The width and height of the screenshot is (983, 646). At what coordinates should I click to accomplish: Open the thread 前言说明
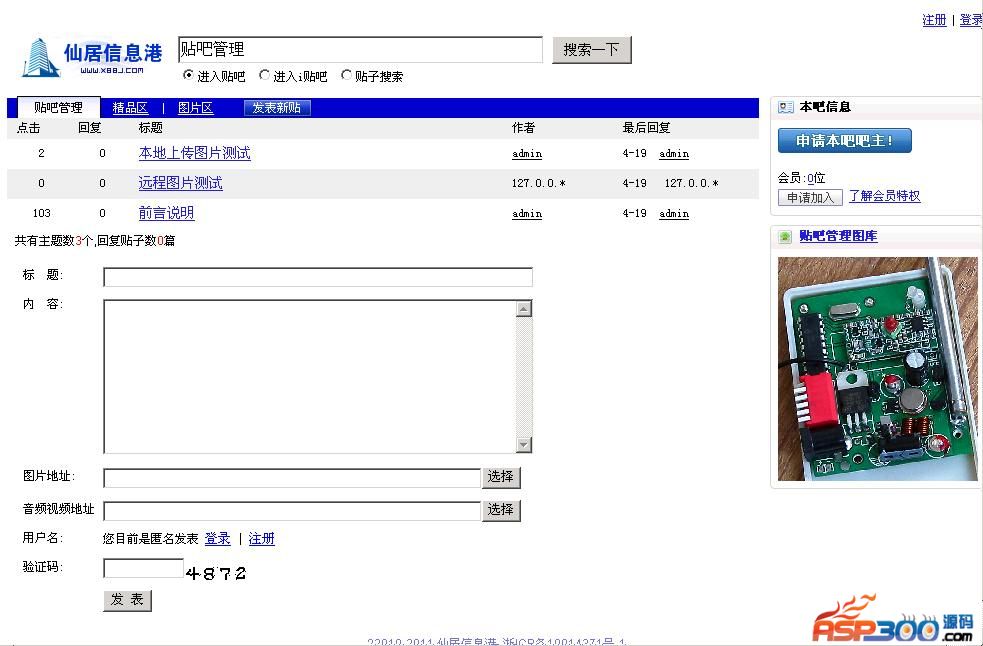click(x=166, y=213)
